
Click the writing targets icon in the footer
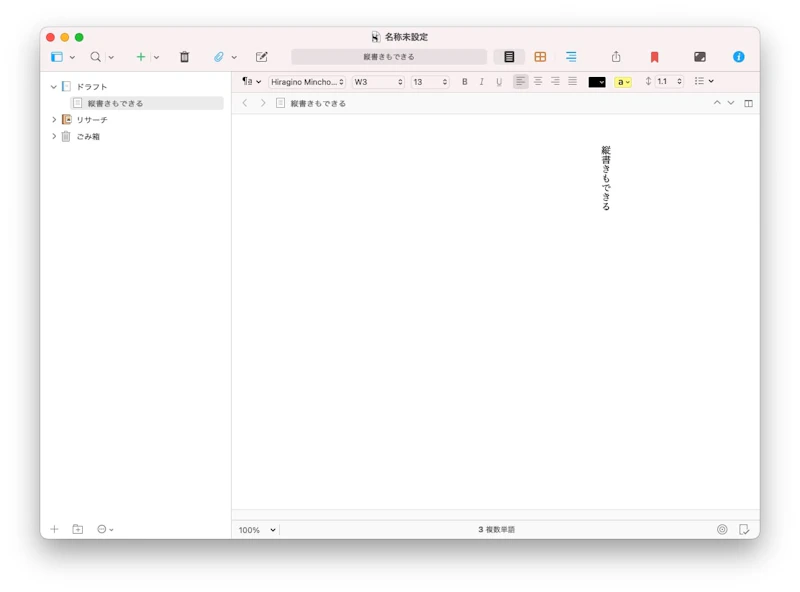[722, 529]
